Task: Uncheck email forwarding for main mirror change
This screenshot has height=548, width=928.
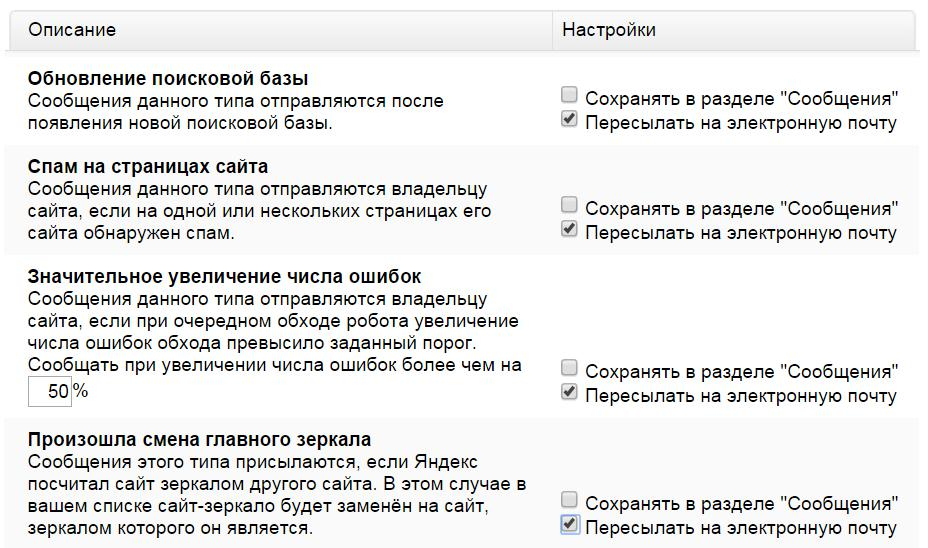Action: coord(569,524)
